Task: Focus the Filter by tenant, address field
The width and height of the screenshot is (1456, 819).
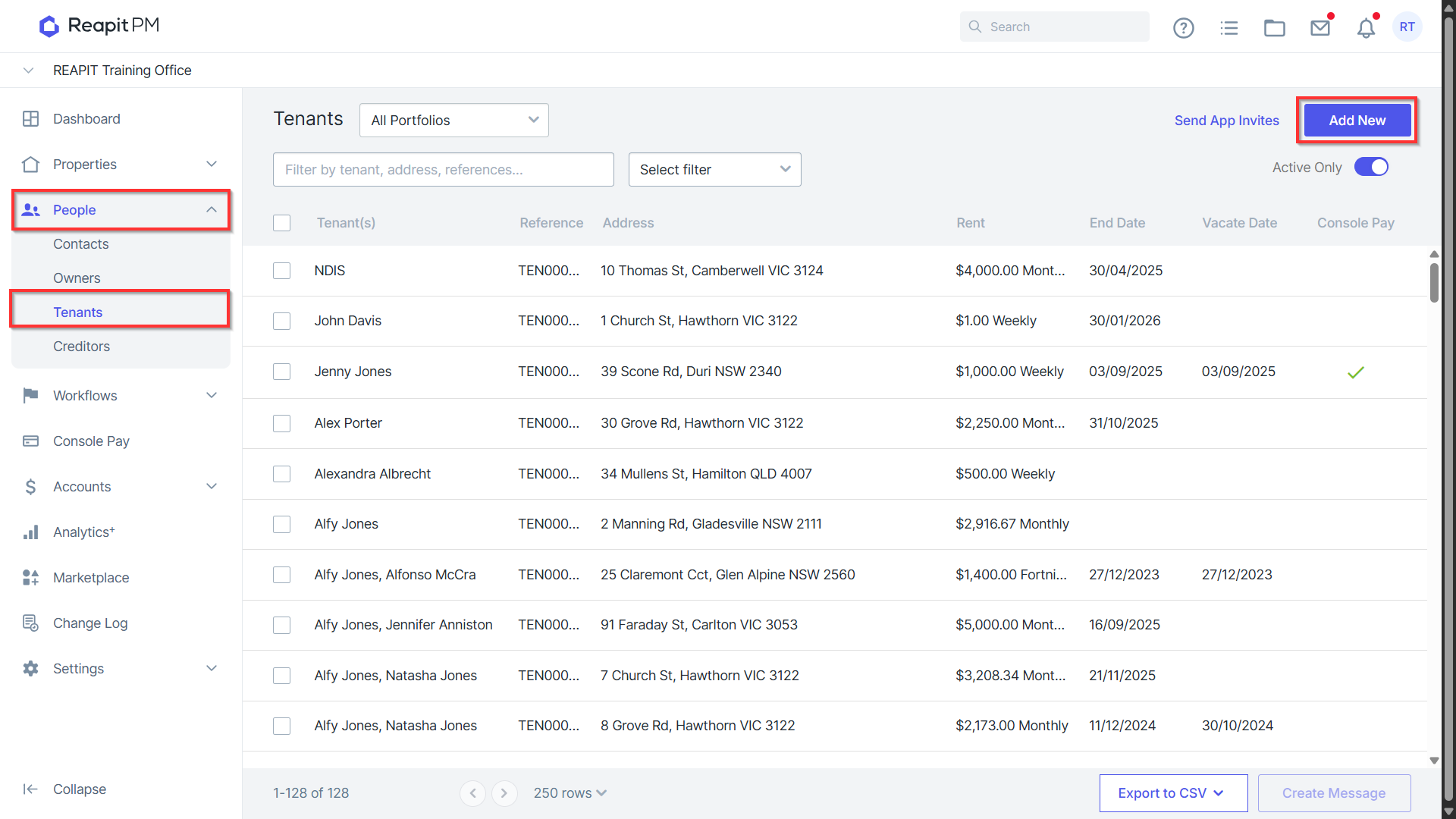Action: [x=443, y=170]
